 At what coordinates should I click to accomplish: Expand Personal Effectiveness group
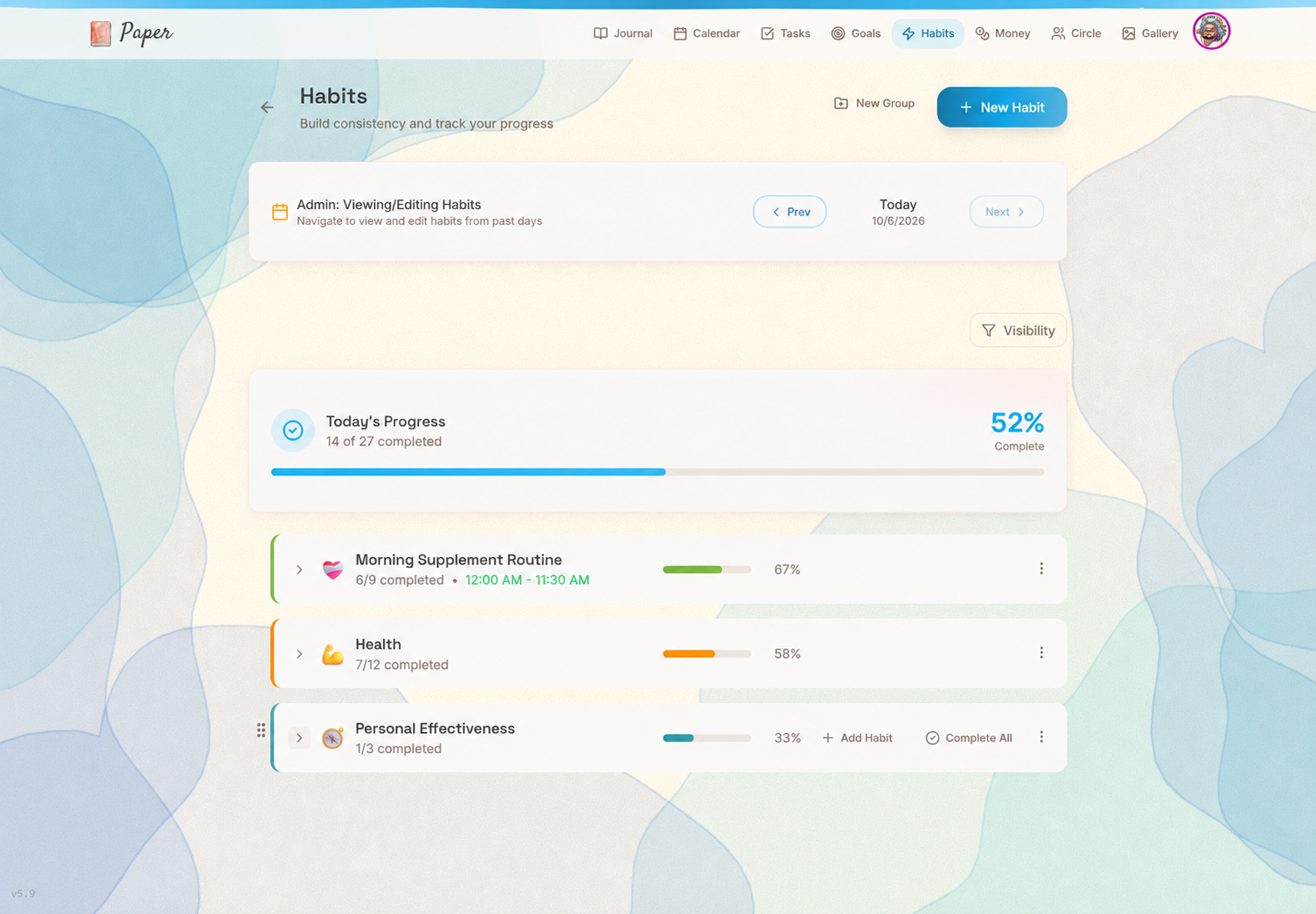pyautogui.click(x=299, y=738)
